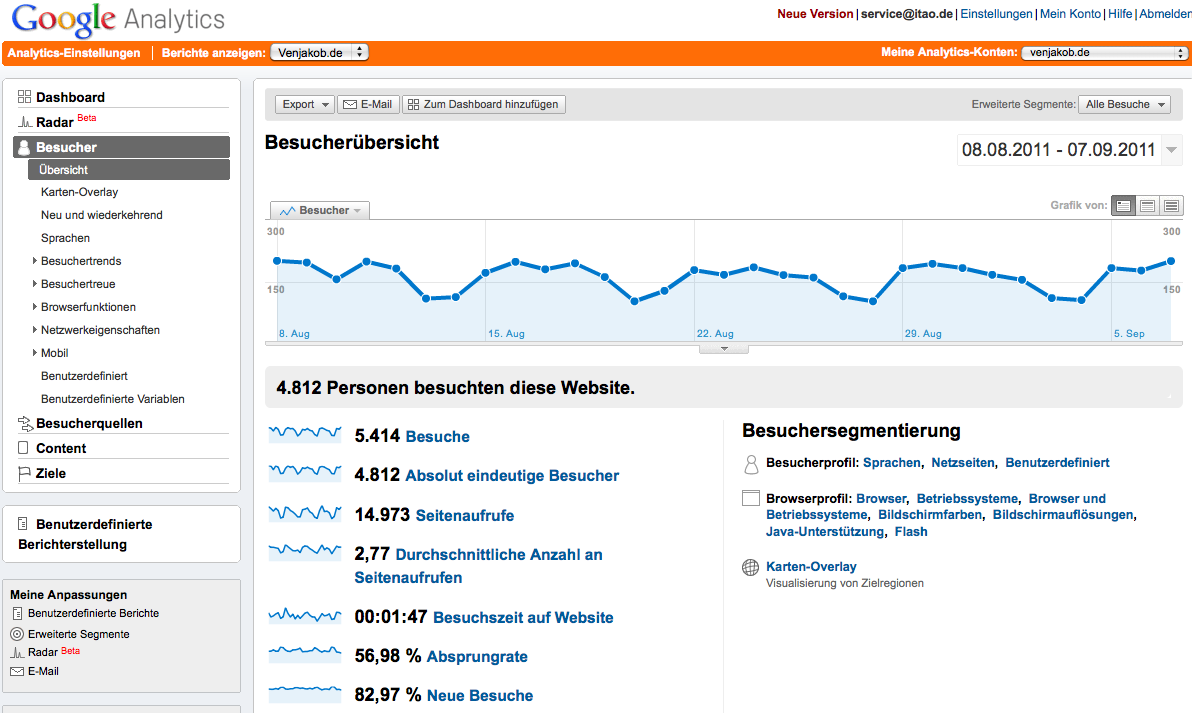Image resolution: width=1192 pixels, height=713 pixels.
Task: Click the Dashboard grid icon in sidebar
Action: 24,97
